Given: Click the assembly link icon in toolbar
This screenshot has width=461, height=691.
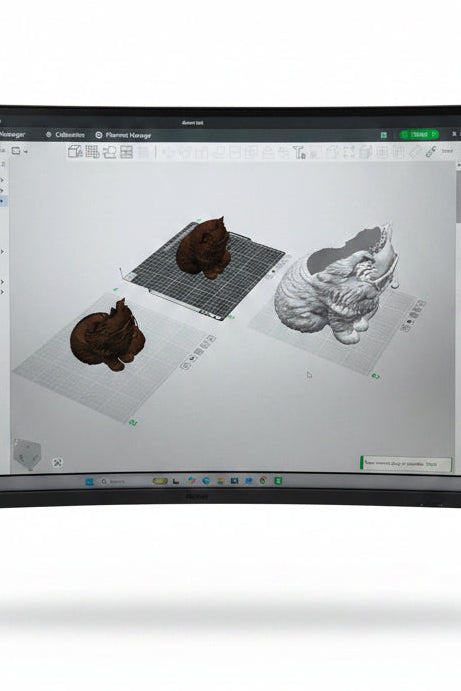Looking at the screenshot, I should (x=431, y=152).
